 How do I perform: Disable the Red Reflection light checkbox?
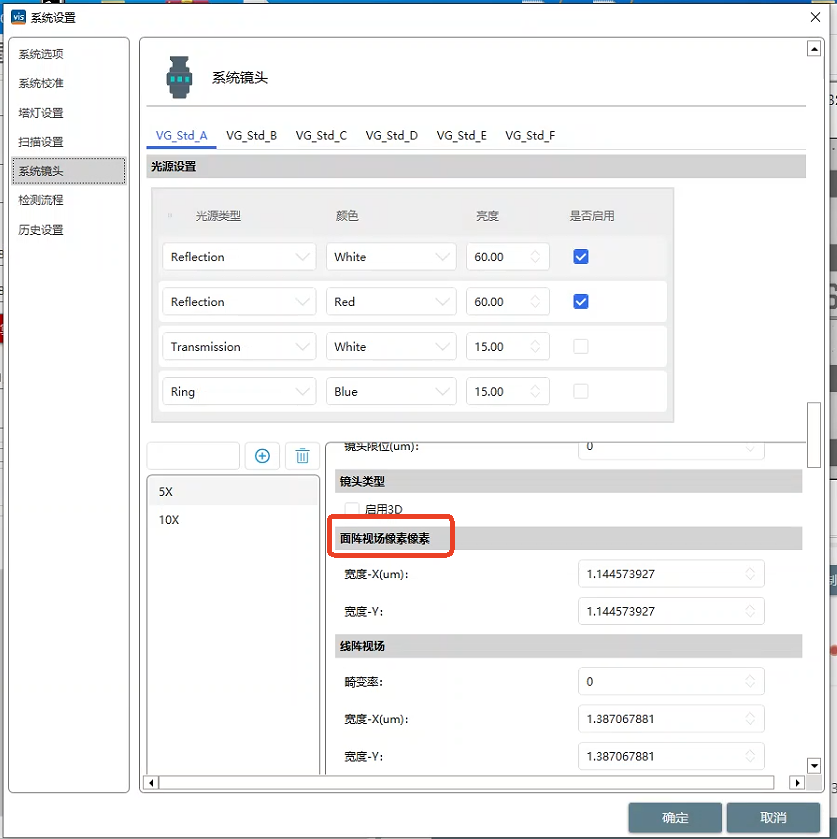(x=581, y=302)
